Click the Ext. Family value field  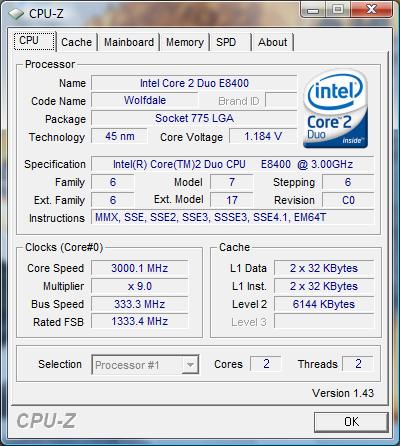113,200
